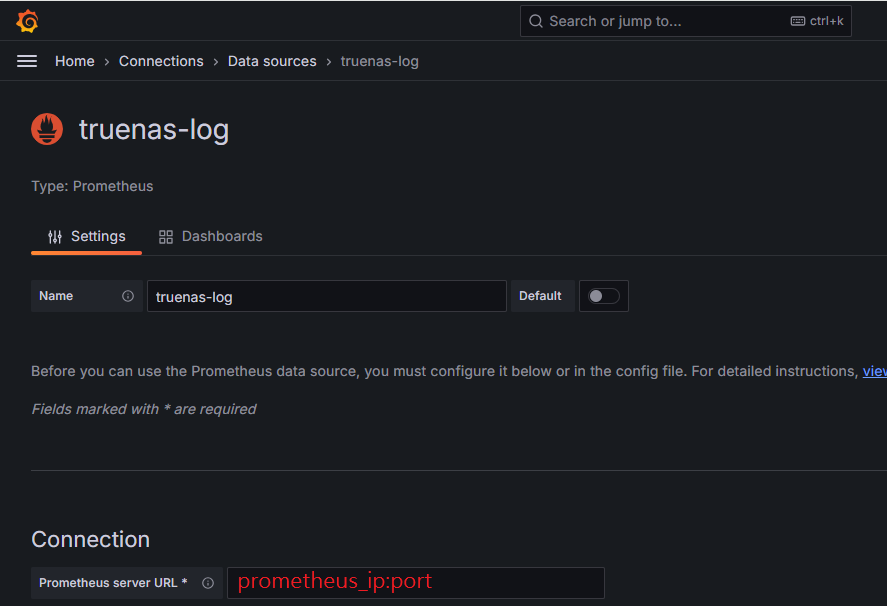Navigate to Home via breadcrumb
The image size is (887, 606).
coord(74,61)
